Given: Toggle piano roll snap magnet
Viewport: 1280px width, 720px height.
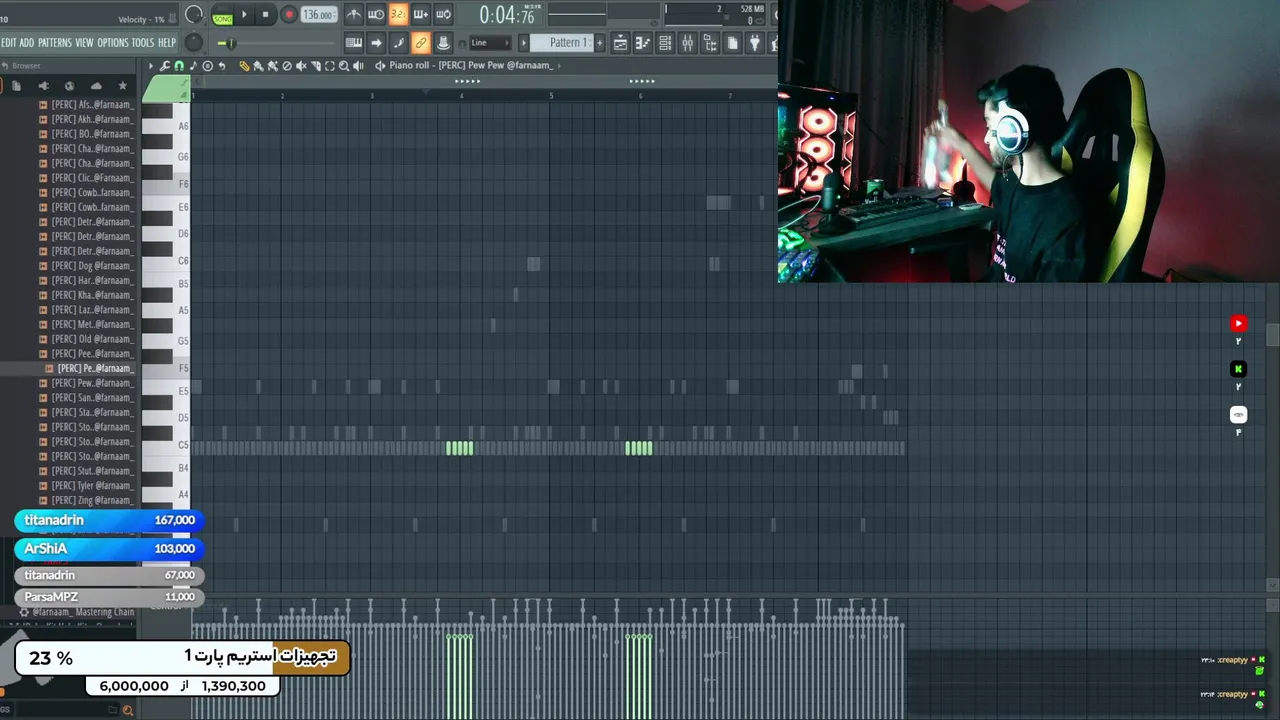Looking at the screenshot, I should pyautogui.click(x=179, y=65).
